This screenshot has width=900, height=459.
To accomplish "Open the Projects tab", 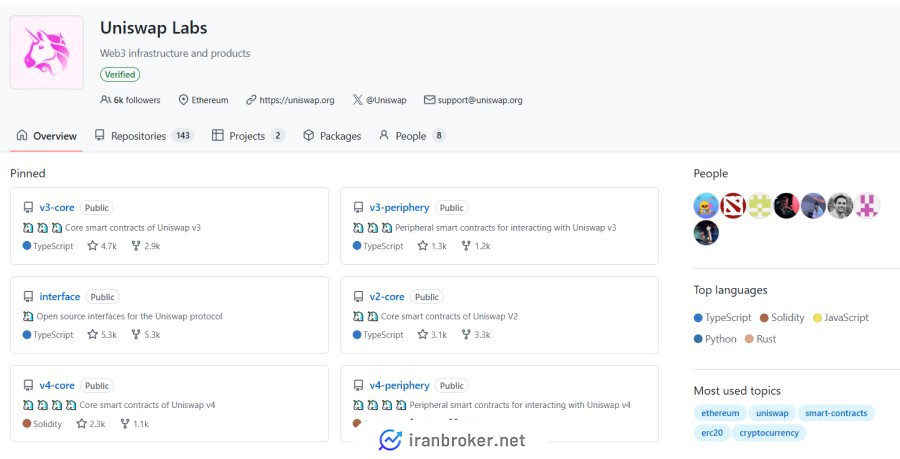I will click(248, 136).
